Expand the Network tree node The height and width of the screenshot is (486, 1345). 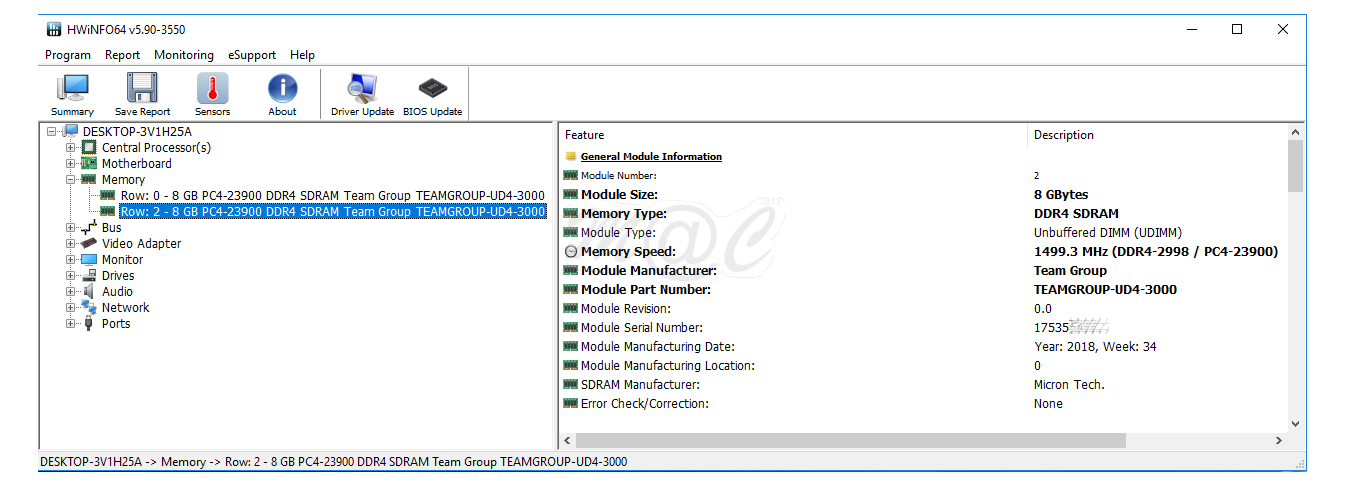click(x=71, y=307)
